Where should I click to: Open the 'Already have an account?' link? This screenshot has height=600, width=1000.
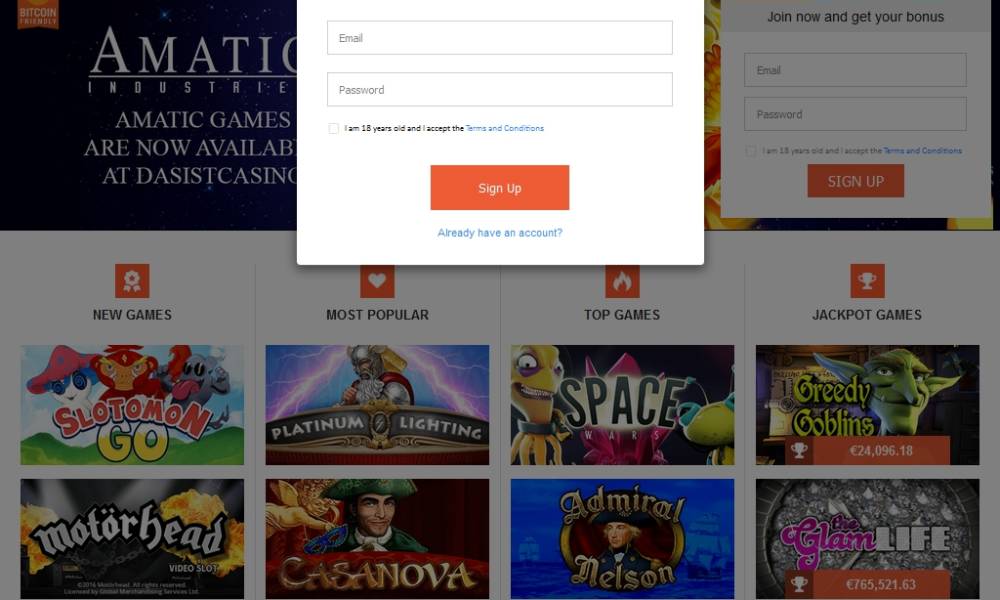point(499,233)
